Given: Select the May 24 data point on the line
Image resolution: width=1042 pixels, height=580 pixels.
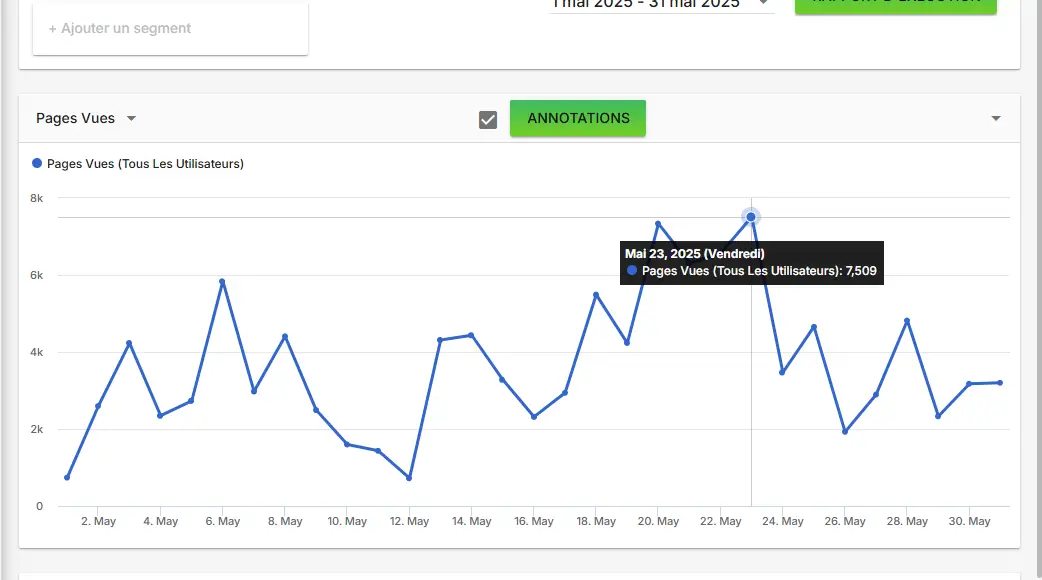Looking at the screenshot, I should tap(782, 373).
